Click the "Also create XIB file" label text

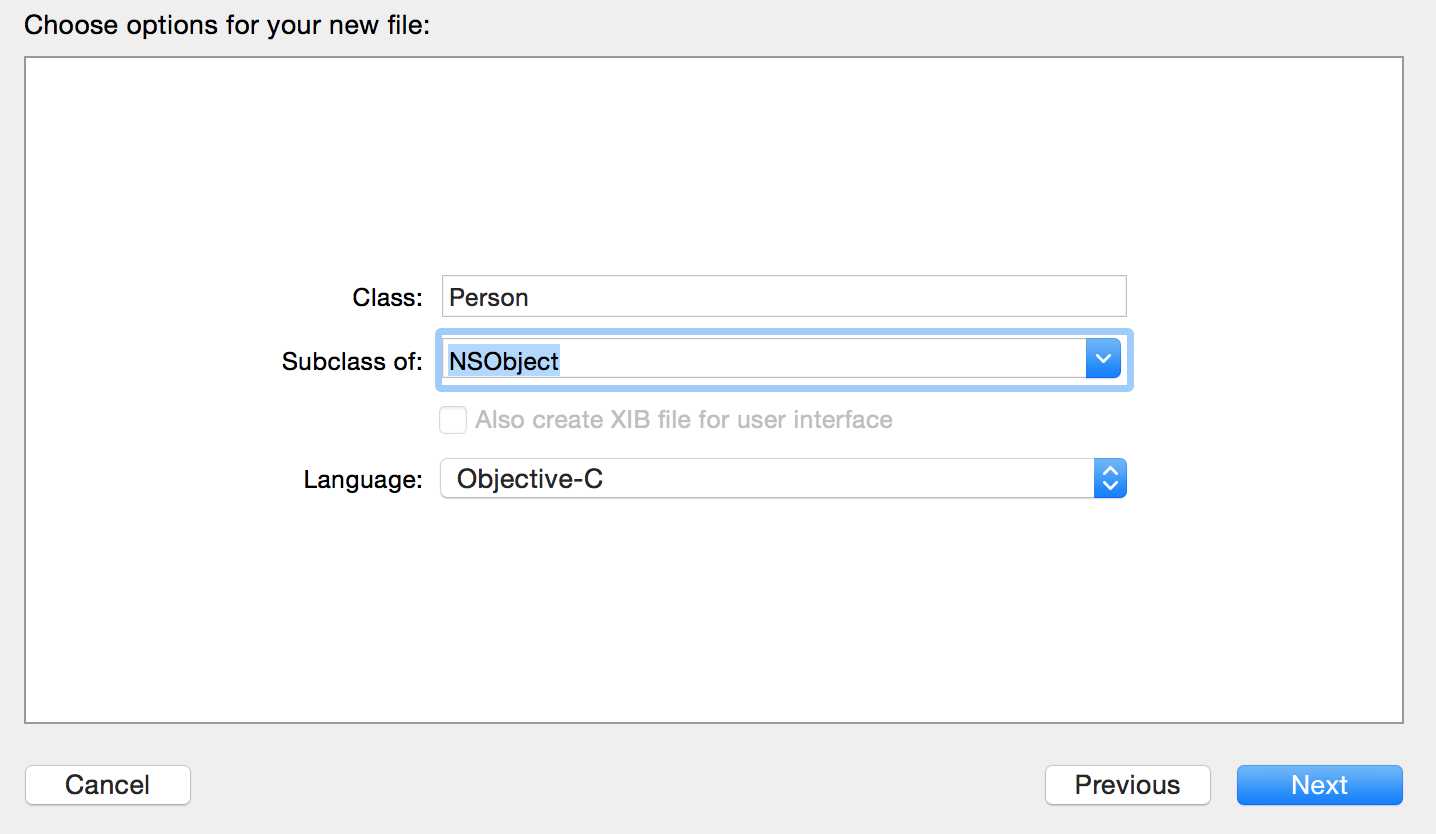pyautogui.click(x=684, y=420)
